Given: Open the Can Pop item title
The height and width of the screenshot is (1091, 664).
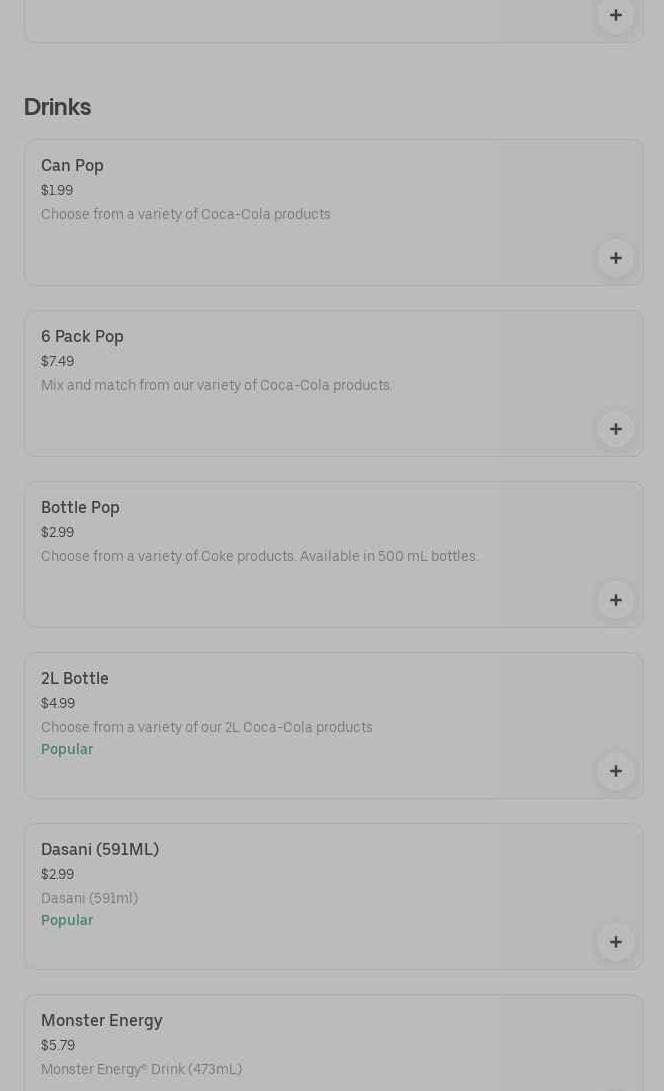Looking at the screenshot, I should tap(72, 166).
